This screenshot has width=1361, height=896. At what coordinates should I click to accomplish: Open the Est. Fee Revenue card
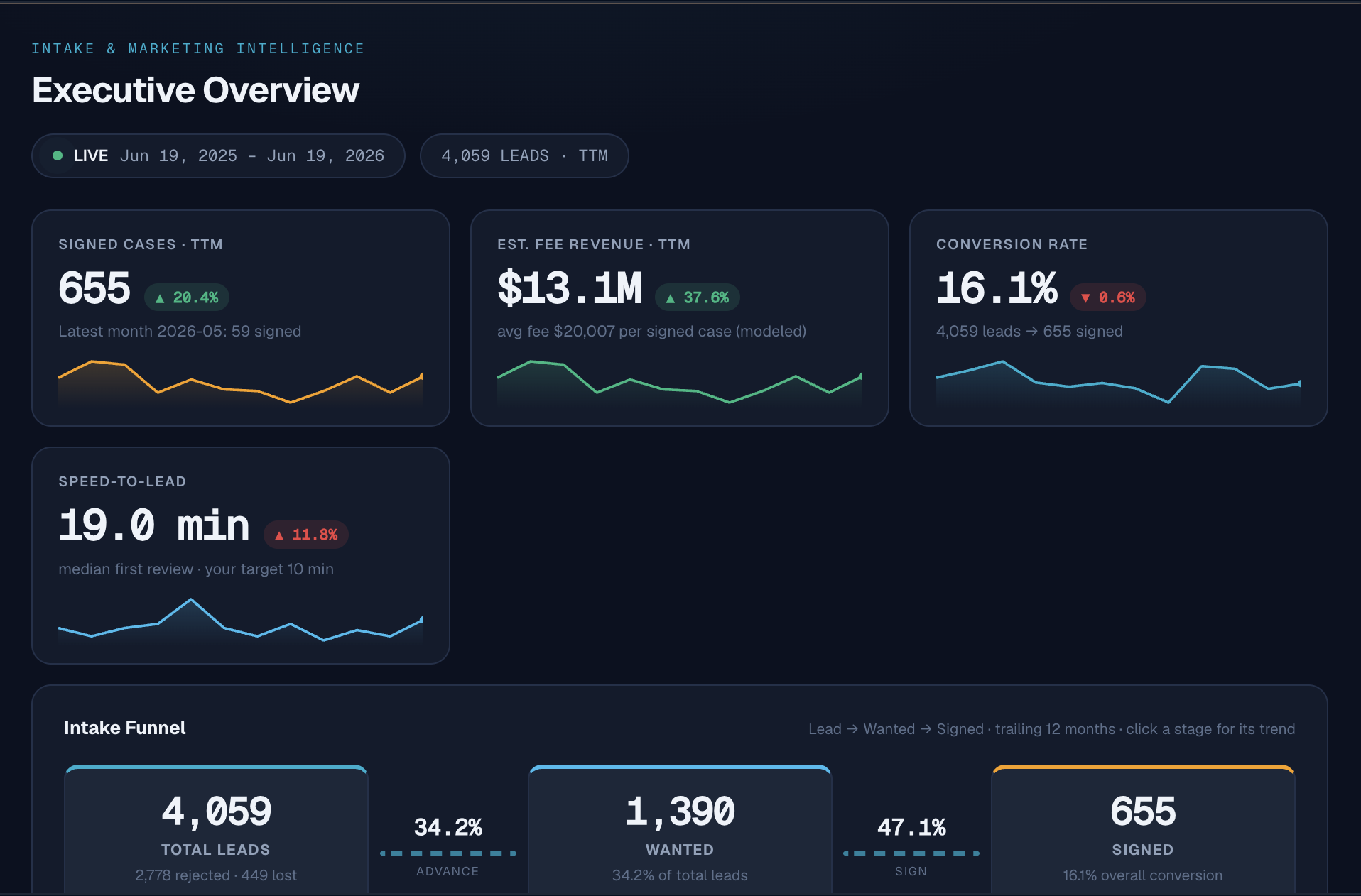click(680, 318)
